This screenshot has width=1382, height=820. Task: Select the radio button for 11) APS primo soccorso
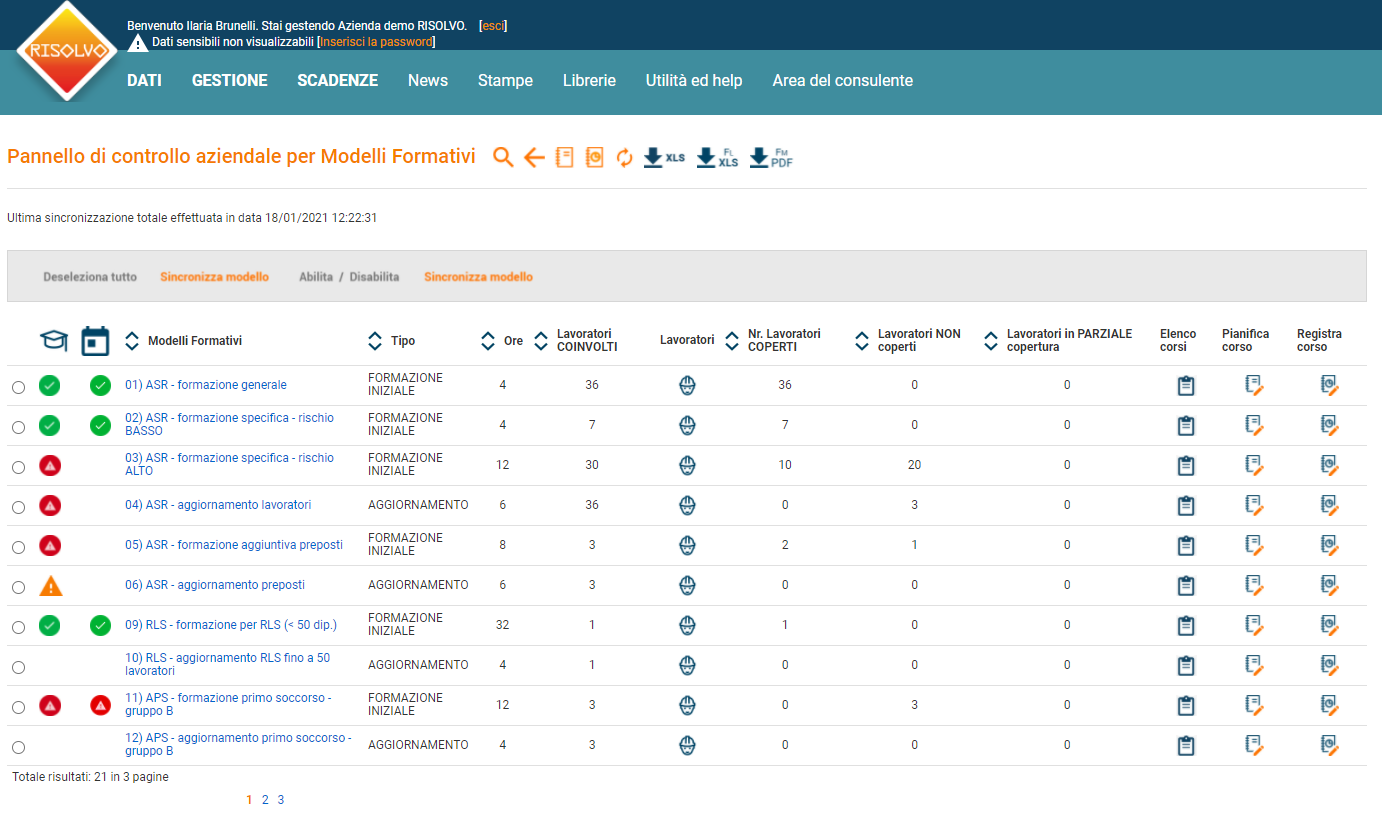18,705
